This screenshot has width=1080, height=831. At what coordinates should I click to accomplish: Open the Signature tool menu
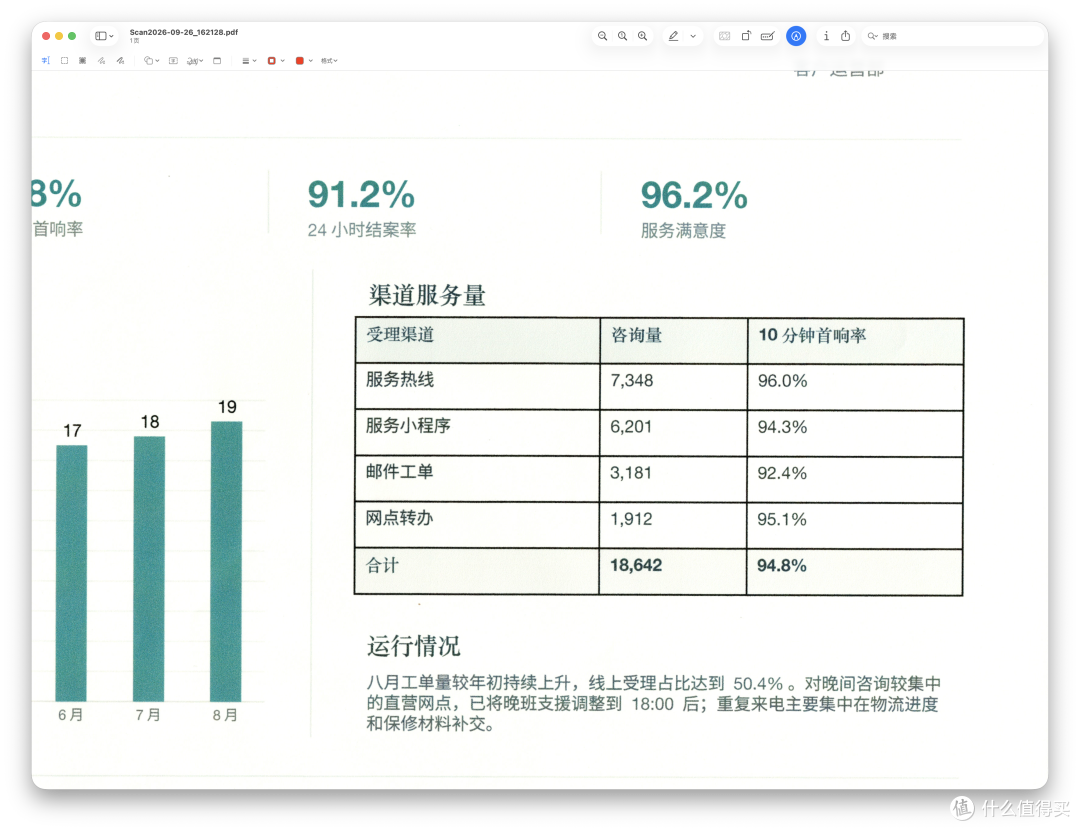point(195,61)
